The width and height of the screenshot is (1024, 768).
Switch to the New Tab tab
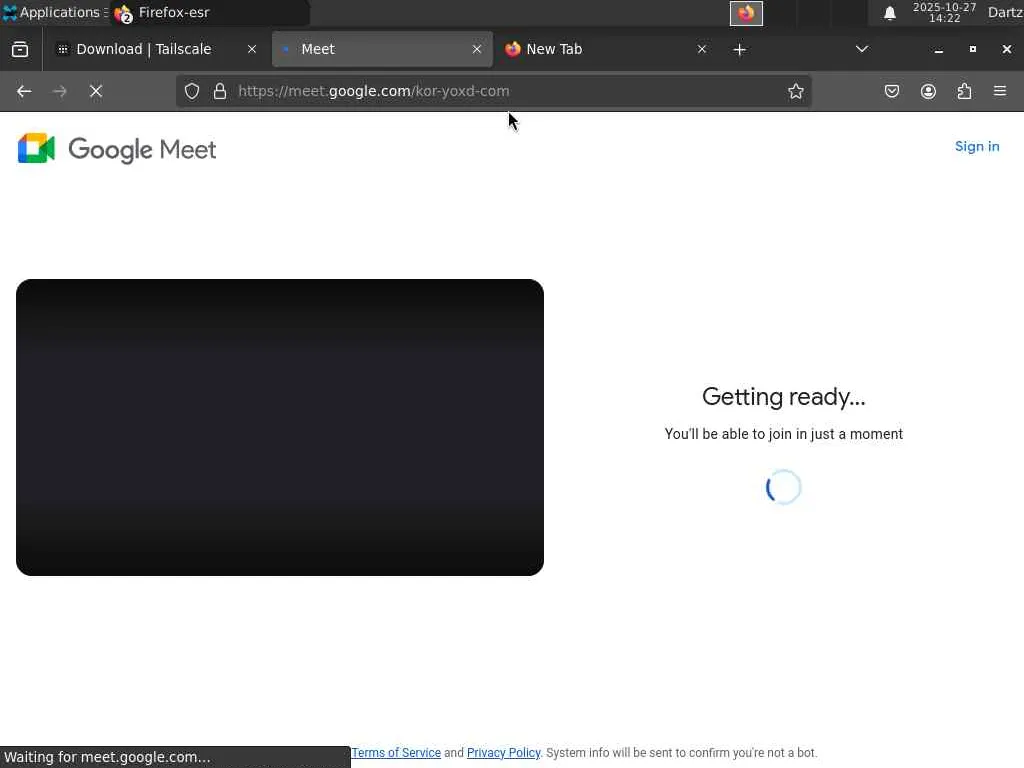(607, 49)
